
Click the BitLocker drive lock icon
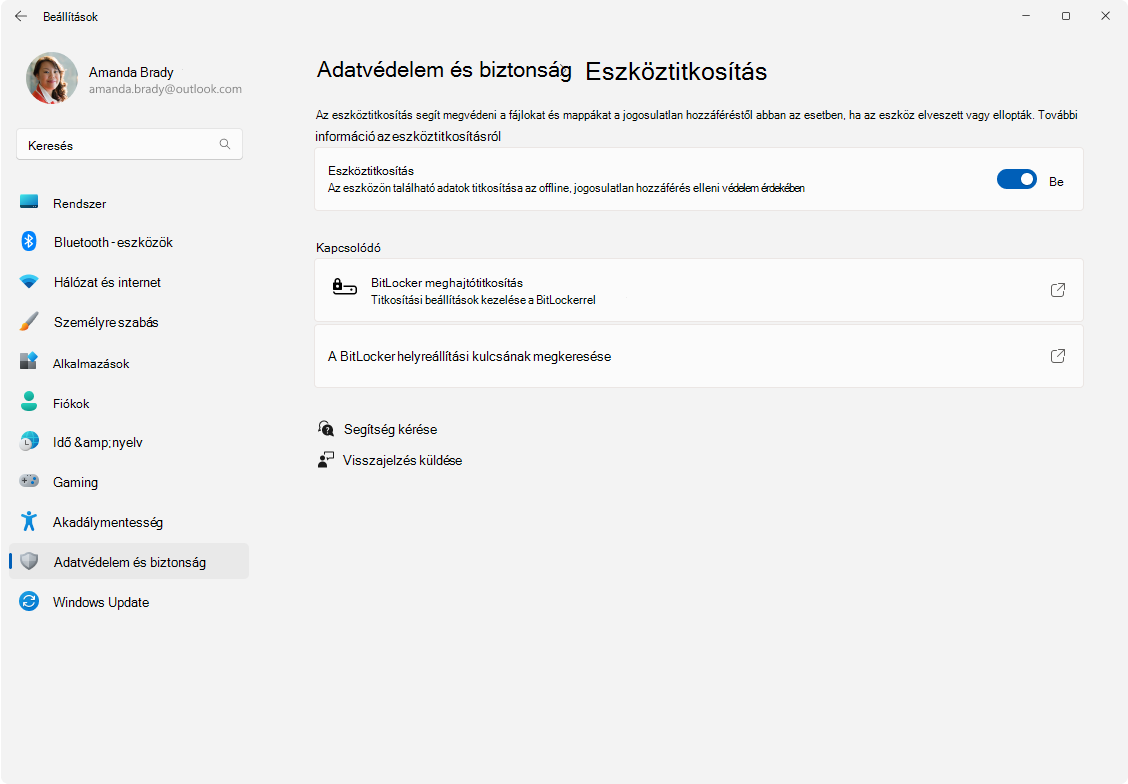[x=345, y=287]
